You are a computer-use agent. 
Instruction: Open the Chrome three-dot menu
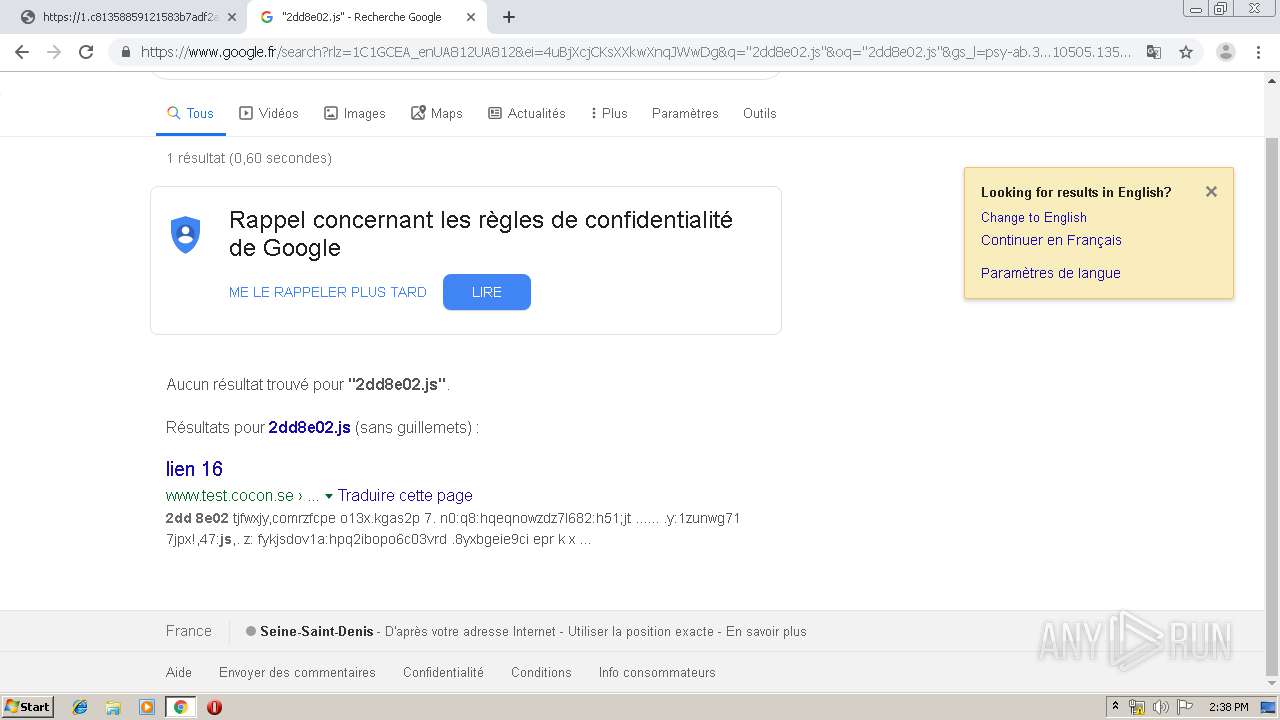pyautogui.click(x=1258, y=52)
